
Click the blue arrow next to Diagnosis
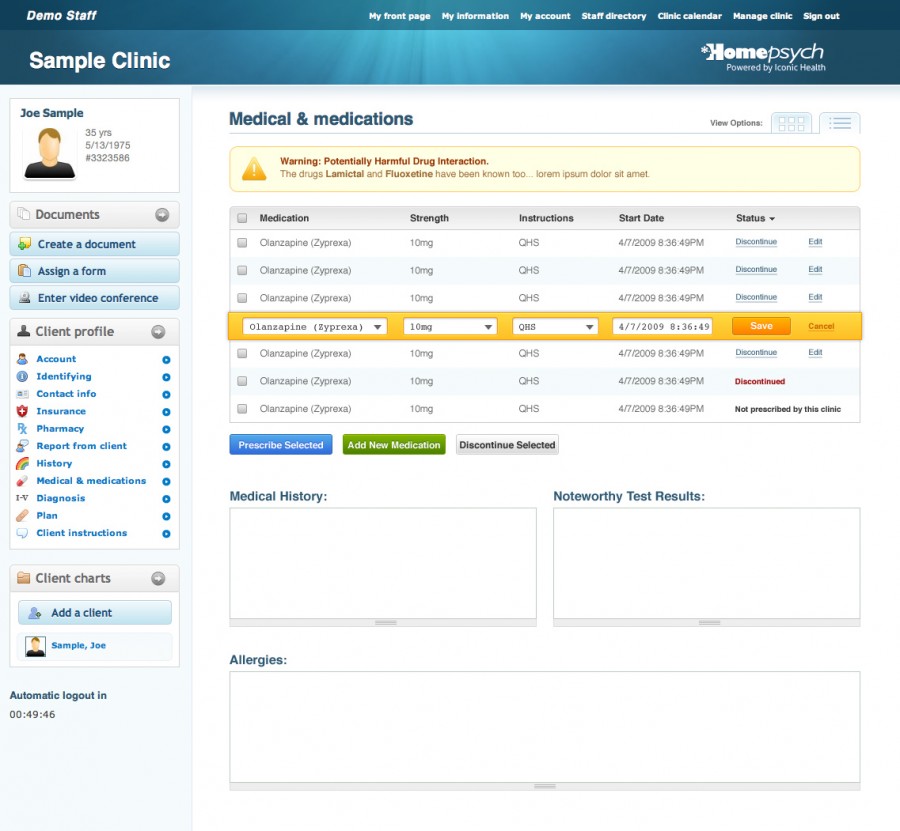point(166,499)
